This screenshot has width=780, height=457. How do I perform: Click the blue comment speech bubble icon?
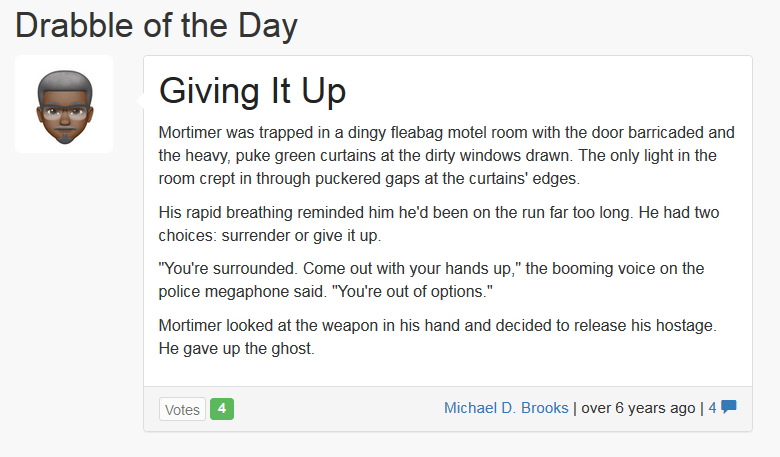[x=729, y=408]
